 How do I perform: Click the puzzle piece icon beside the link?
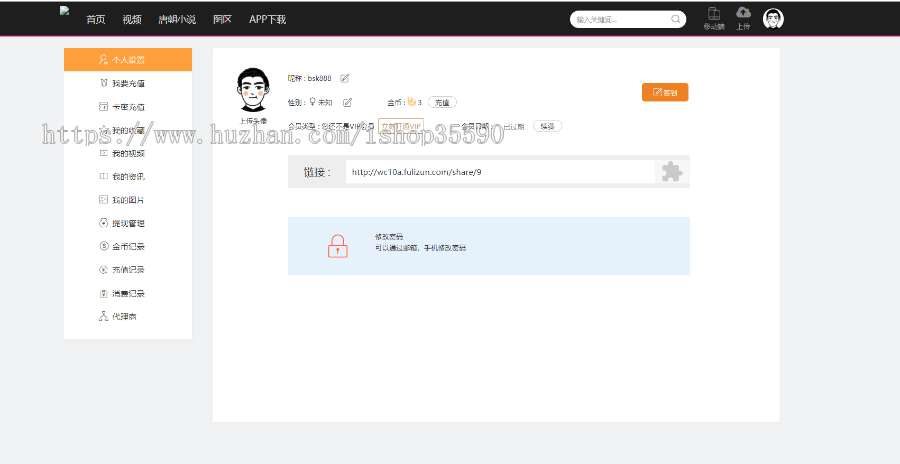(672, 172)
